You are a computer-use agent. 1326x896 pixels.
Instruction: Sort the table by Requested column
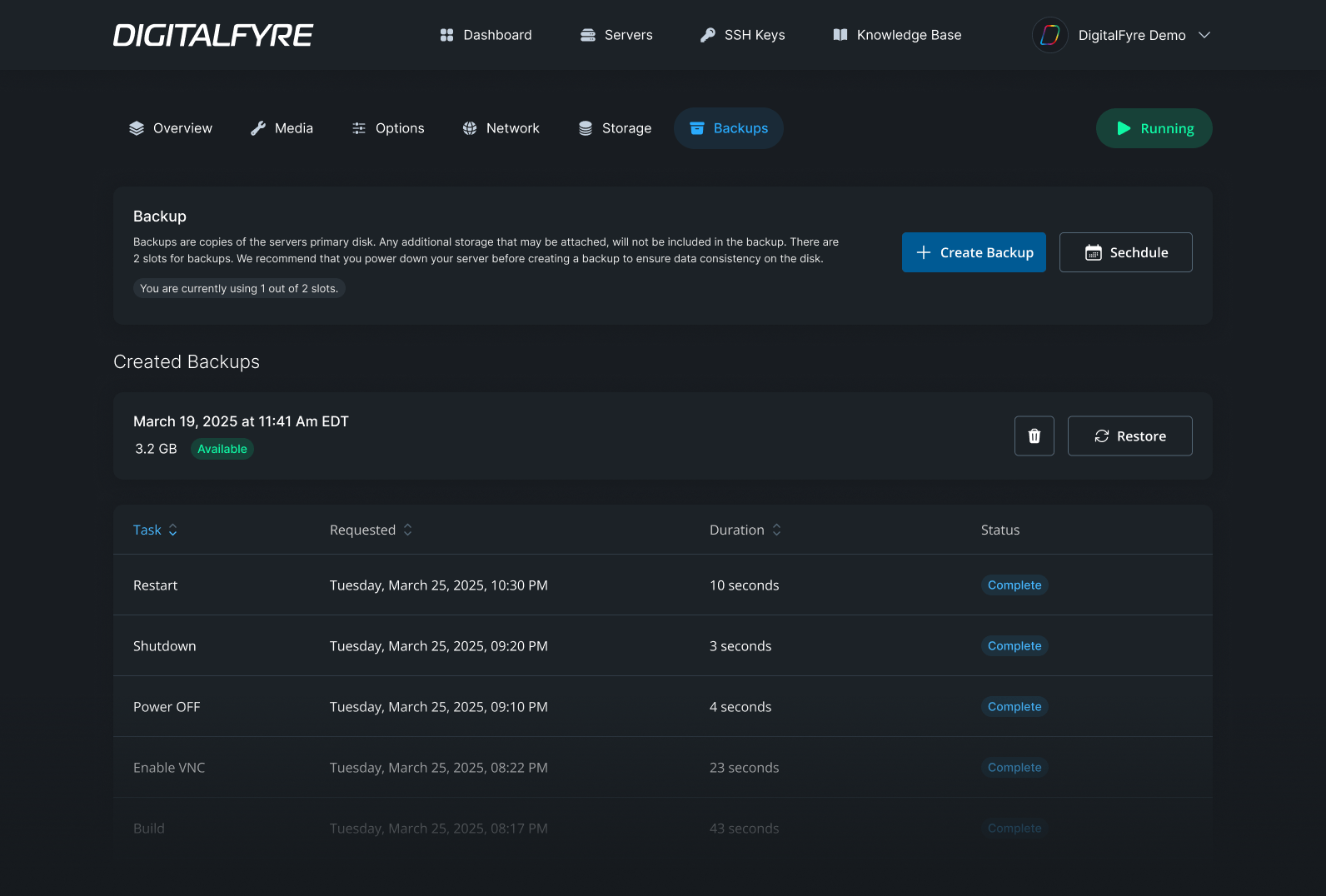coord(371,530)
